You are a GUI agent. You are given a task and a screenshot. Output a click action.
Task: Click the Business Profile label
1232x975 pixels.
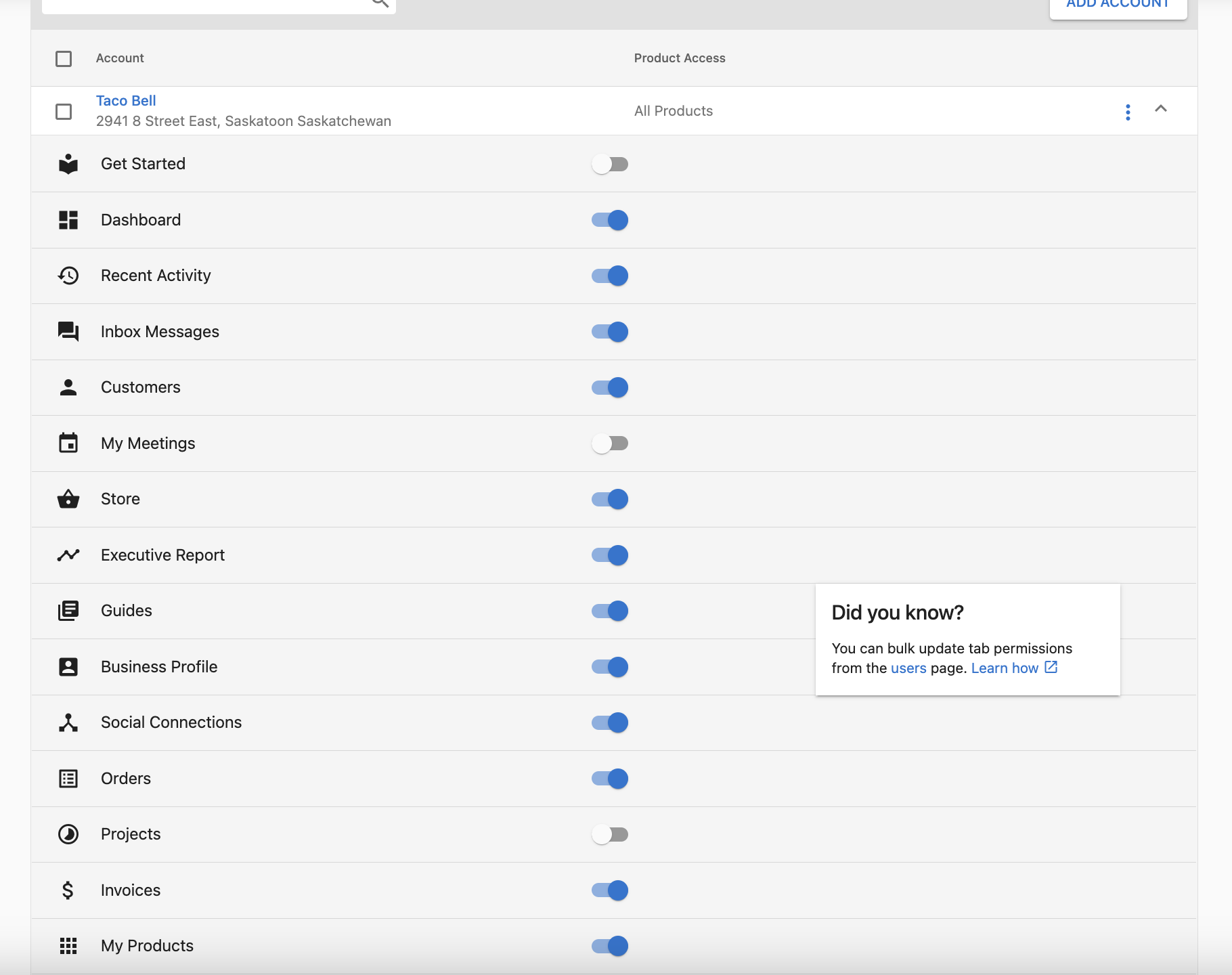pos(159,667)
